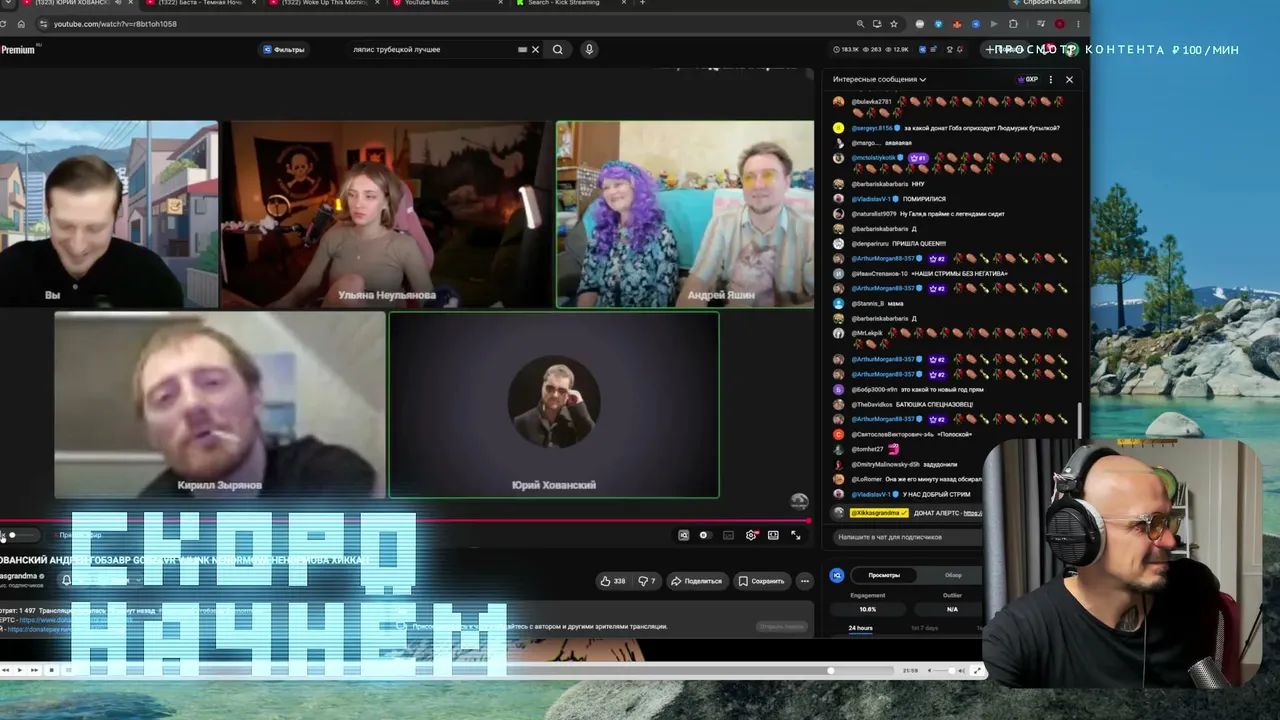
Task: Open the 0XP crown badge in chat
Action: (x=1028, y=79)
